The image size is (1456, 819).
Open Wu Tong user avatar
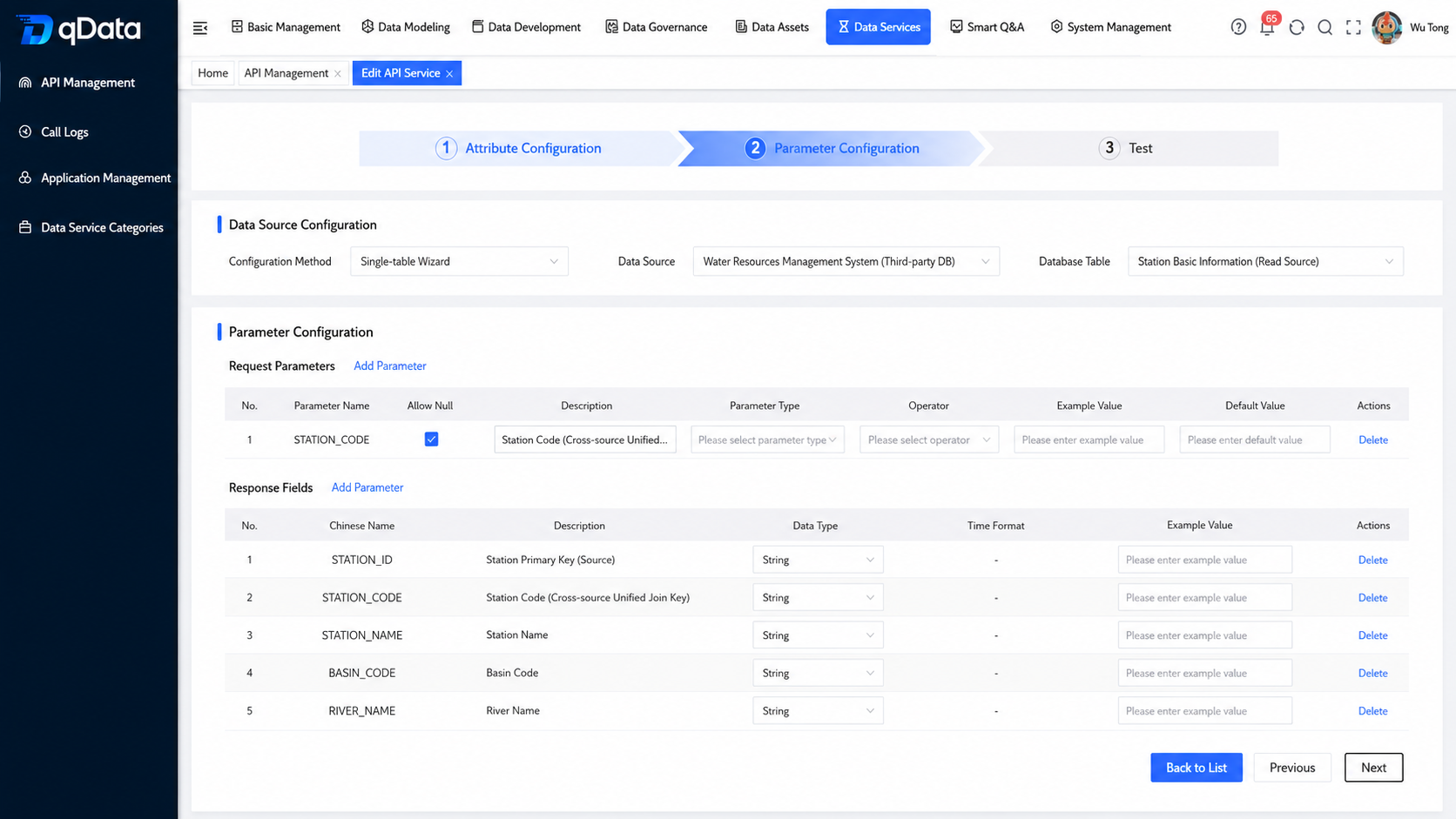(1386, 27)
